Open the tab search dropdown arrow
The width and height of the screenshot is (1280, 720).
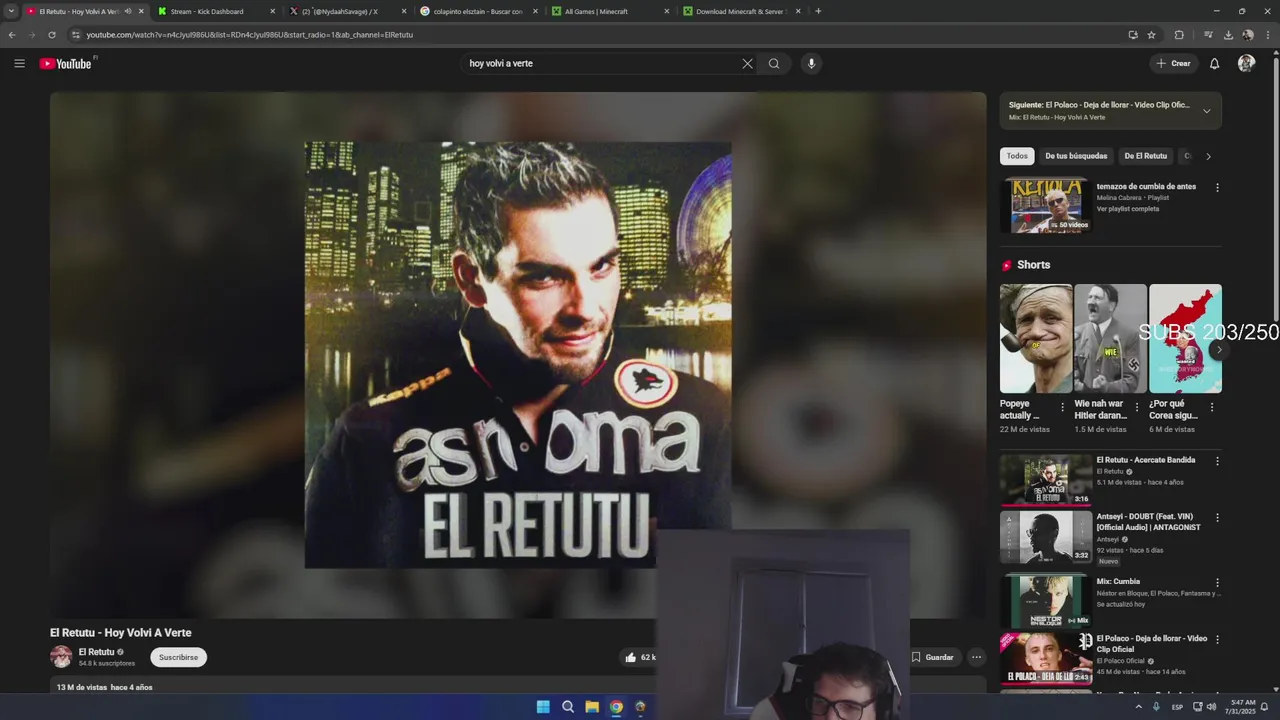(11, 11)
